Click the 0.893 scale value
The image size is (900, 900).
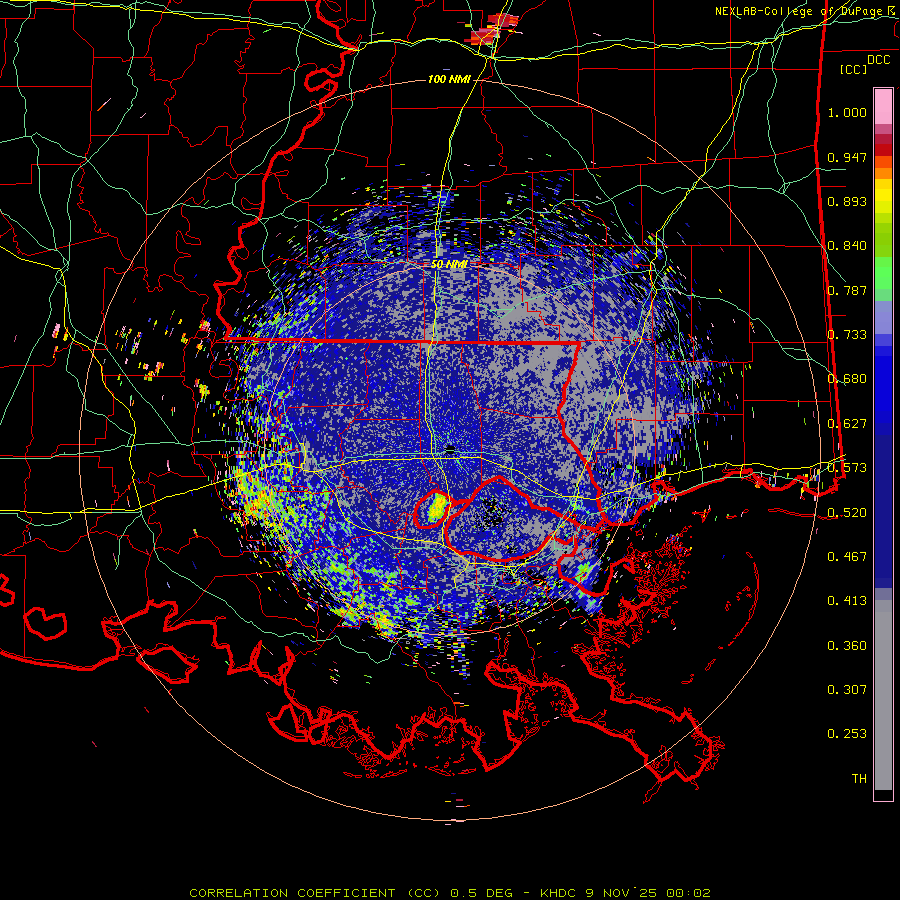click(847, 201)
